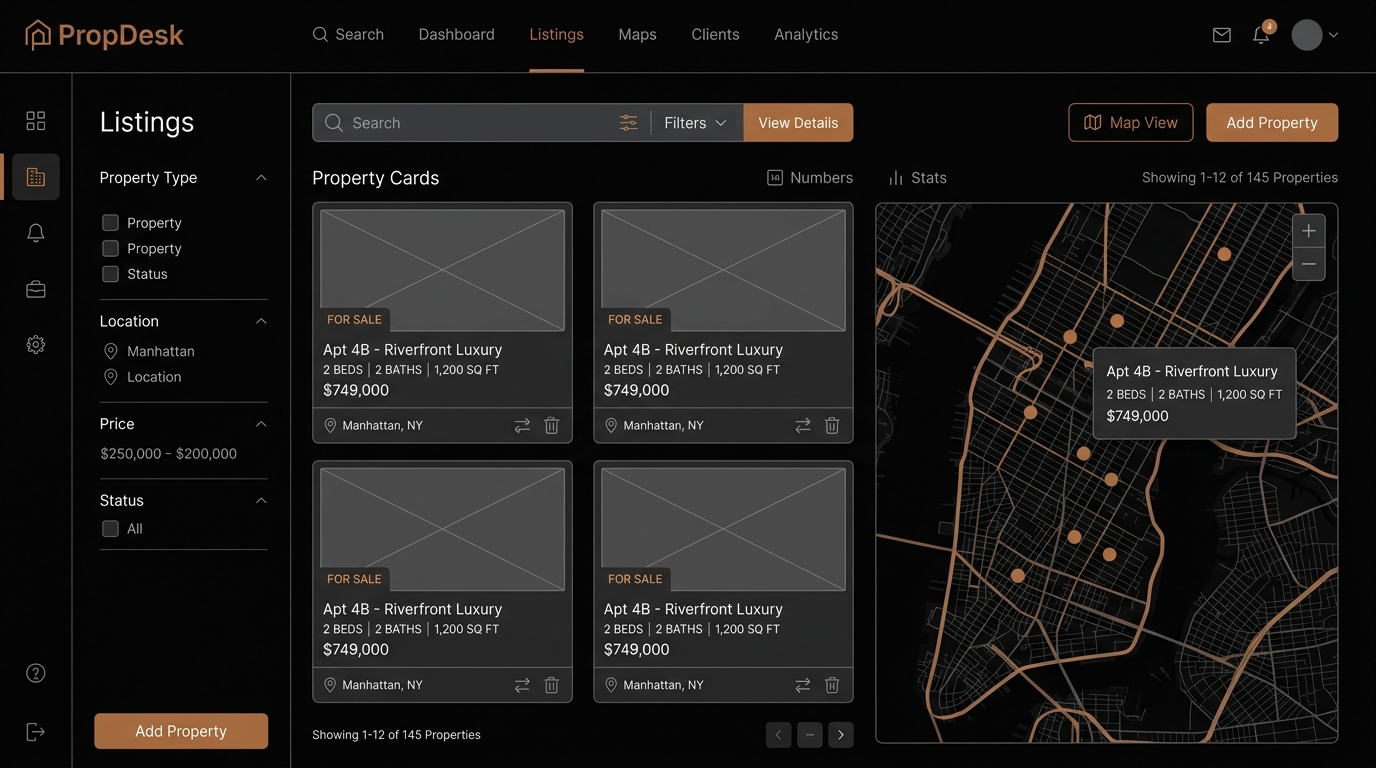Click the View Details button

[798, 123]
